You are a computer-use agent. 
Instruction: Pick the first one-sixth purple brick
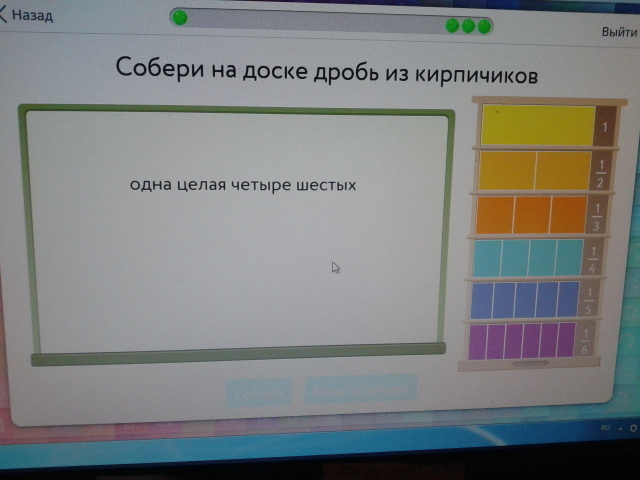[477, 342]
